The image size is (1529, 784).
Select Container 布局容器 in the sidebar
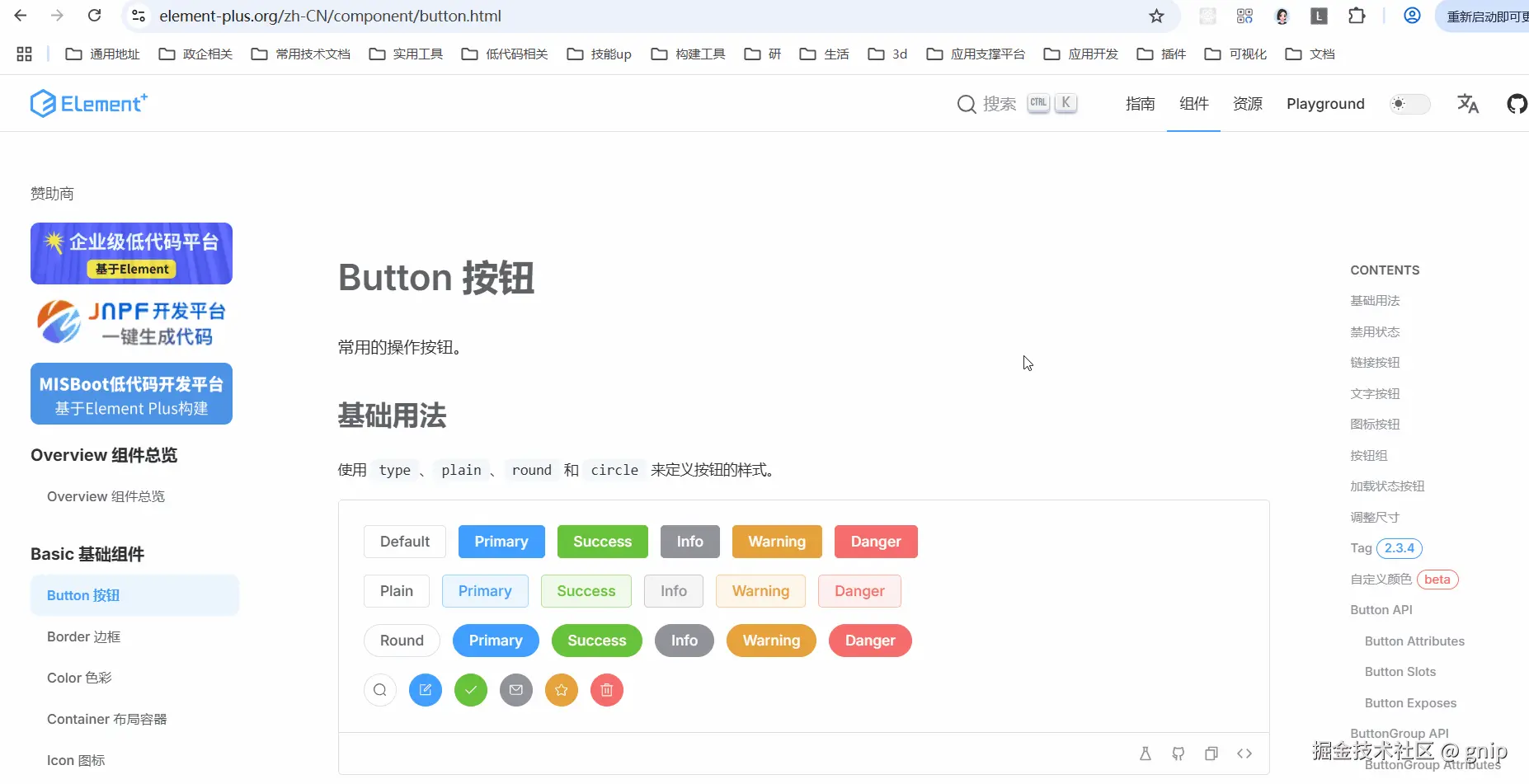tap(106, 719)
